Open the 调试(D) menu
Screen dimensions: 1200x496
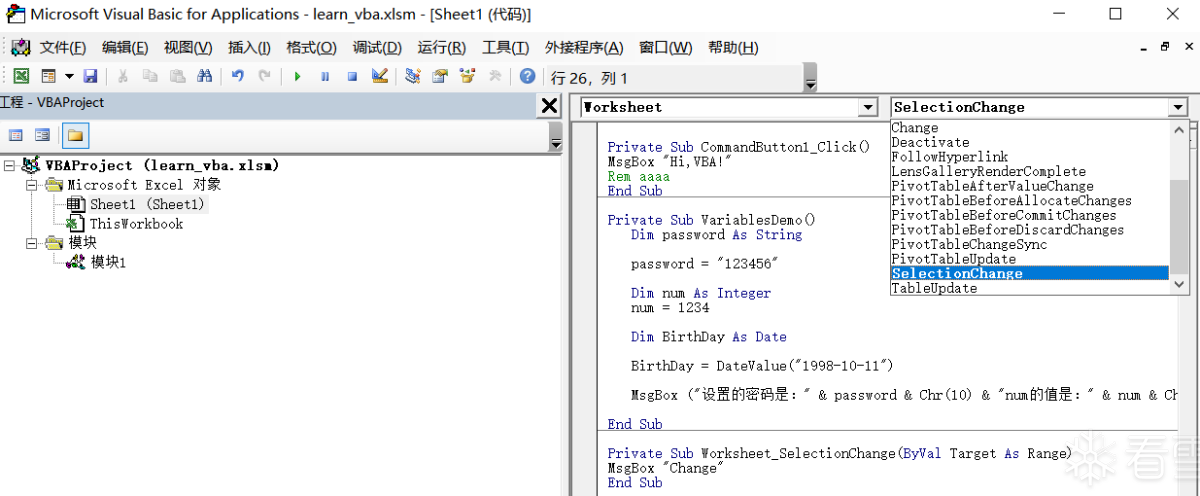[x=377, y=48]
